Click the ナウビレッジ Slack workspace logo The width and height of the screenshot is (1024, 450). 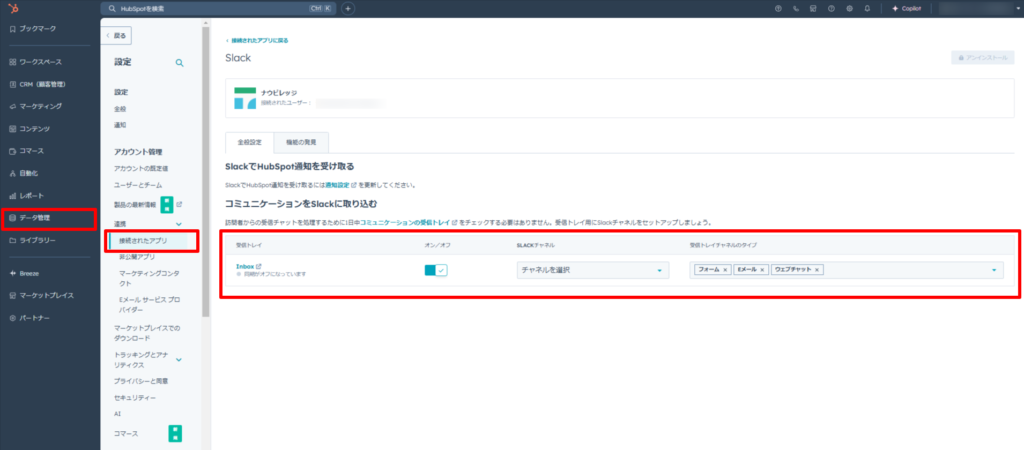(245, 98)
